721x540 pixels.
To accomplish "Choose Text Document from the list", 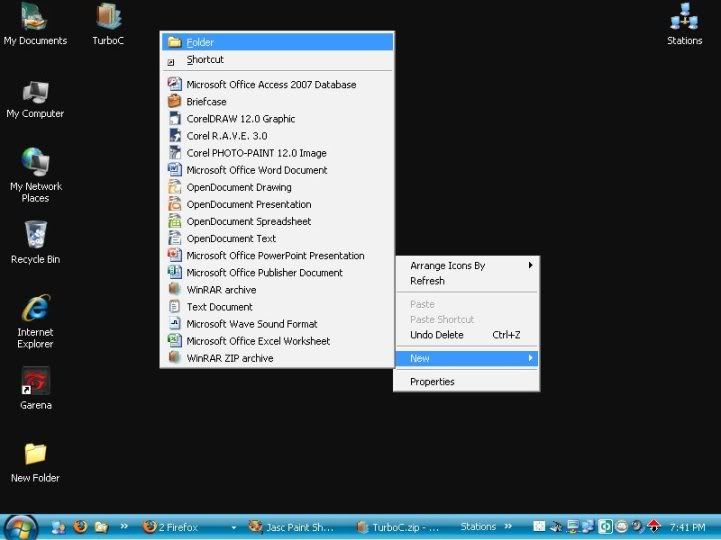I will (x=277, y=307).
